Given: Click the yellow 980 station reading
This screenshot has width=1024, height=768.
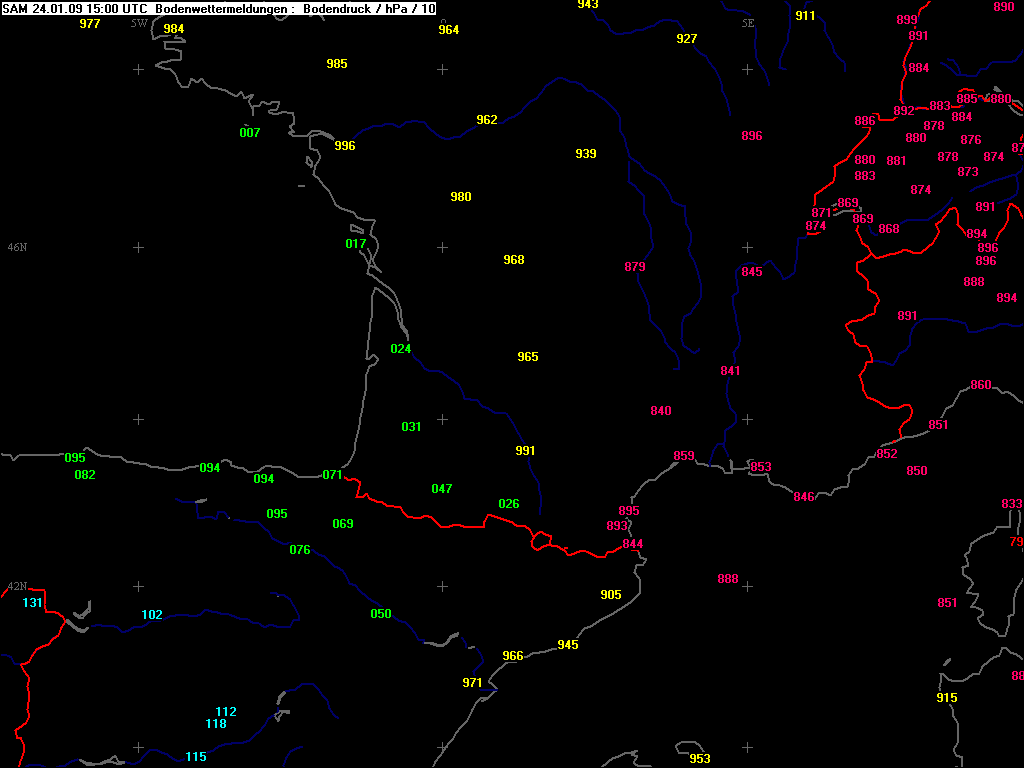Looking at the screenshot, I should (x=461, y=197).
